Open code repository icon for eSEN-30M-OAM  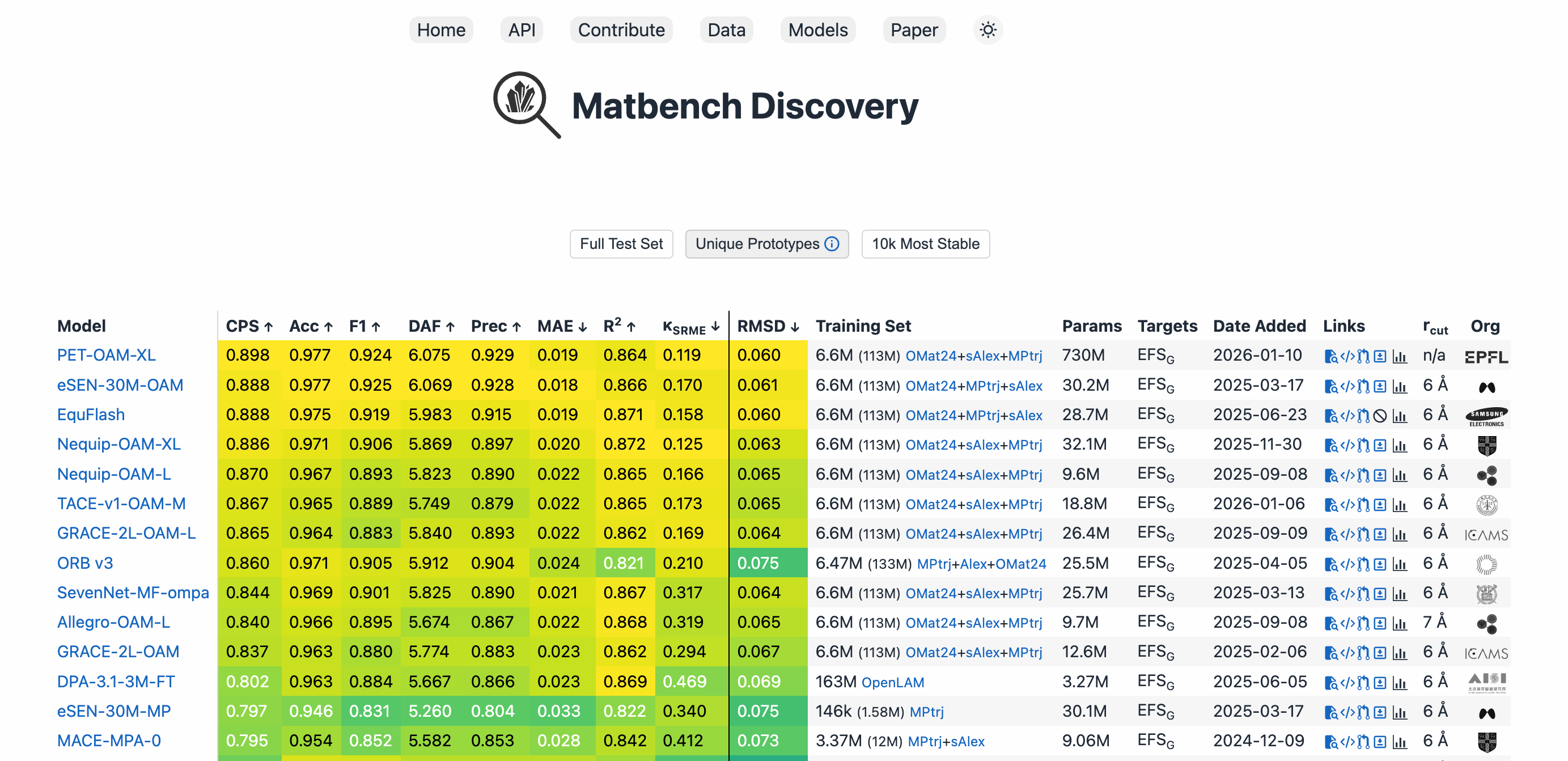click(x=1347, y=387)
